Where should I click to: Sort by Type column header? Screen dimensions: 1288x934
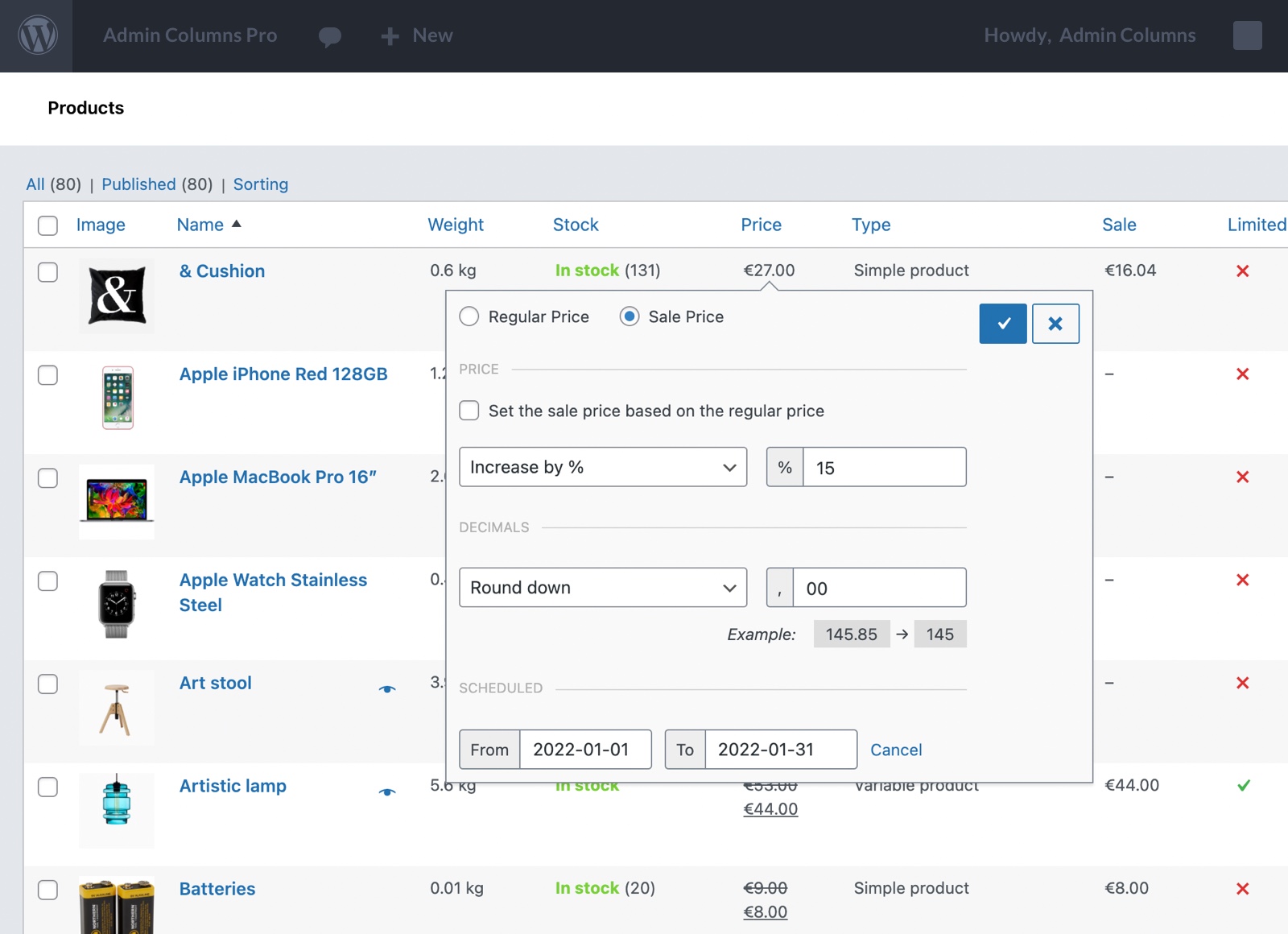pos(871,225)
